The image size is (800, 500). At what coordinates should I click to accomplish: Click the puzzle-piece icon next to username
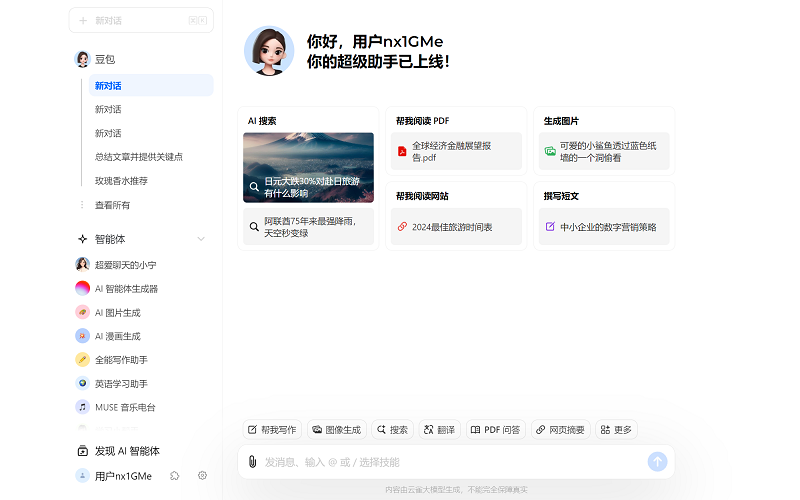pos(175,476)
